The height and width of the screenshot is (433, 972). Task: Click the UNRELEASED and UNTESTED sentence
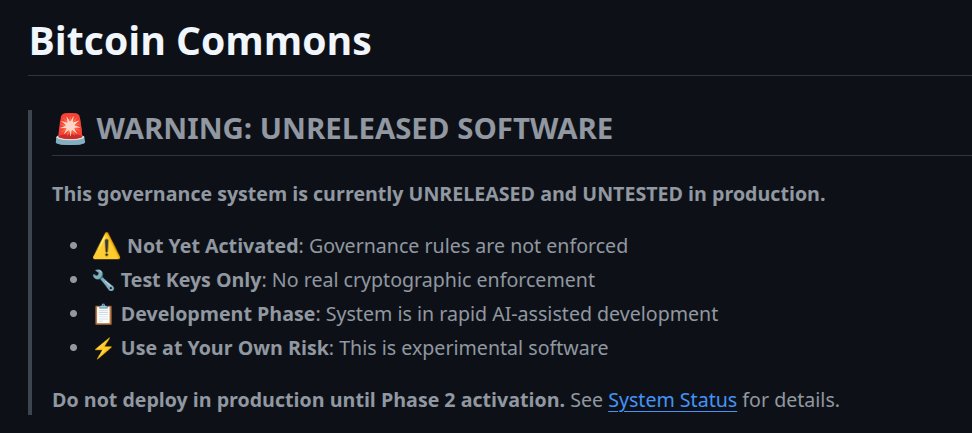point(439,195)
